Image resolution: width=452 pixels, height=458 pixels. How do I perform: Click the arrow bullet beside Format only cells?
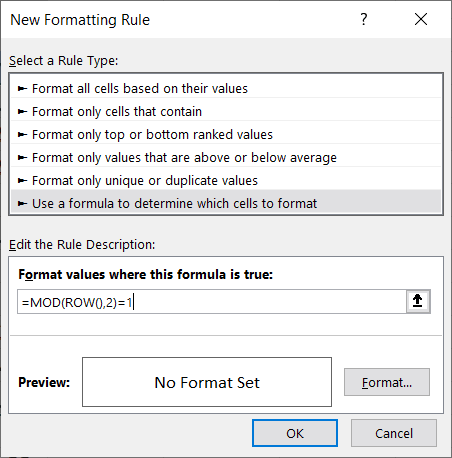pos(22,112)
